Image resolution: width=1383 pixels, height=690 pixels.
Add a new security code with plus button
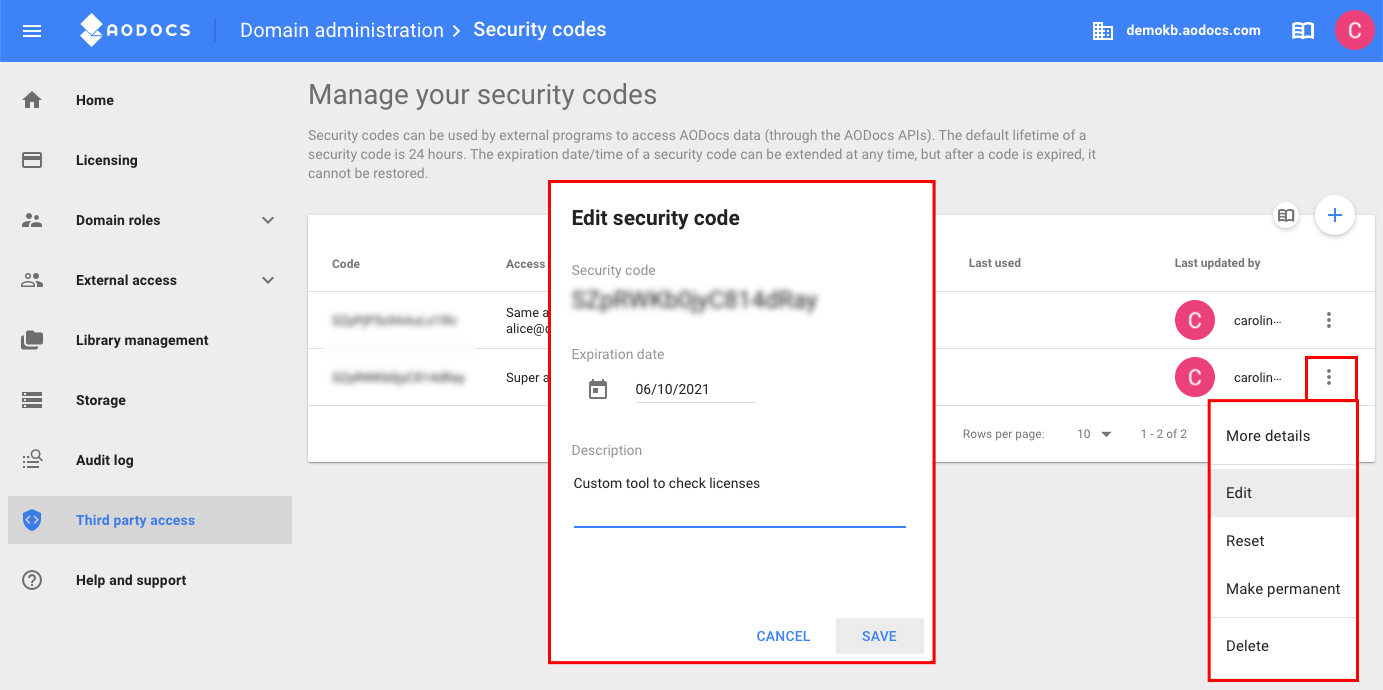pyautogui.click(x=1334, y=214)
